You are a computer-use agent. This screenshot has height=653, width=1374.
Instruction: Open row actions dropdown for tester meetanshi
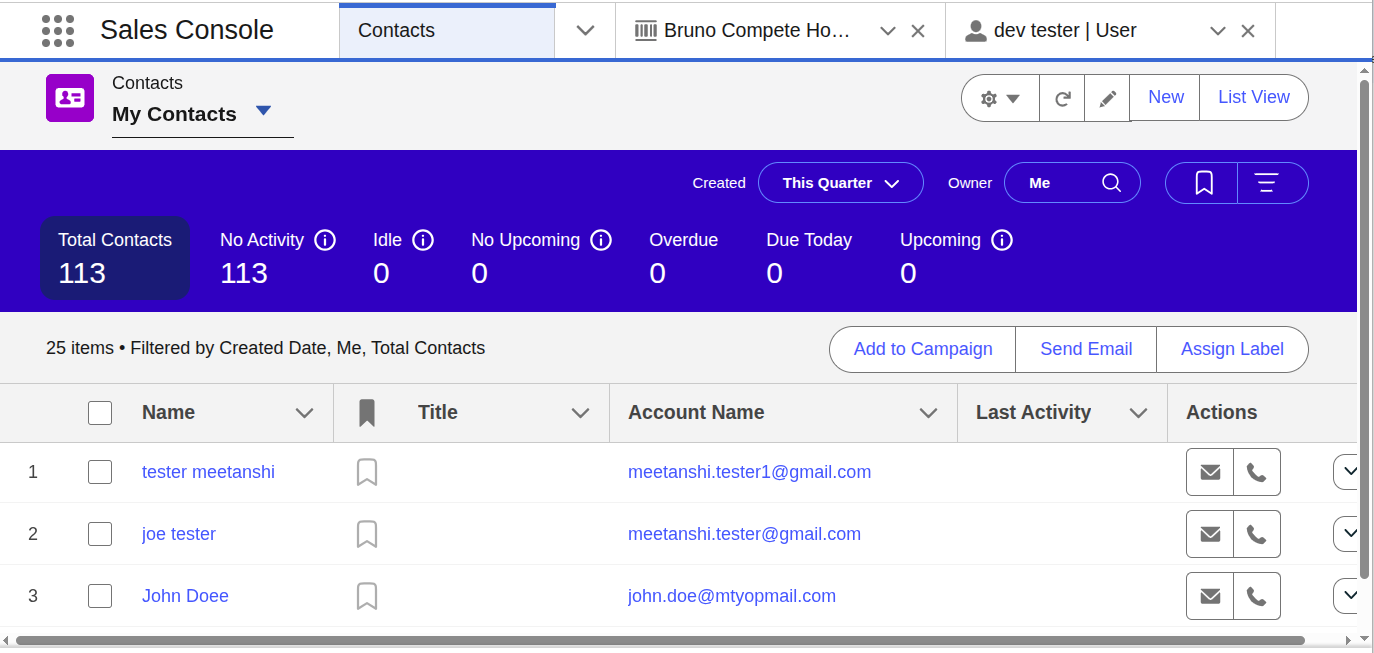1346,471
